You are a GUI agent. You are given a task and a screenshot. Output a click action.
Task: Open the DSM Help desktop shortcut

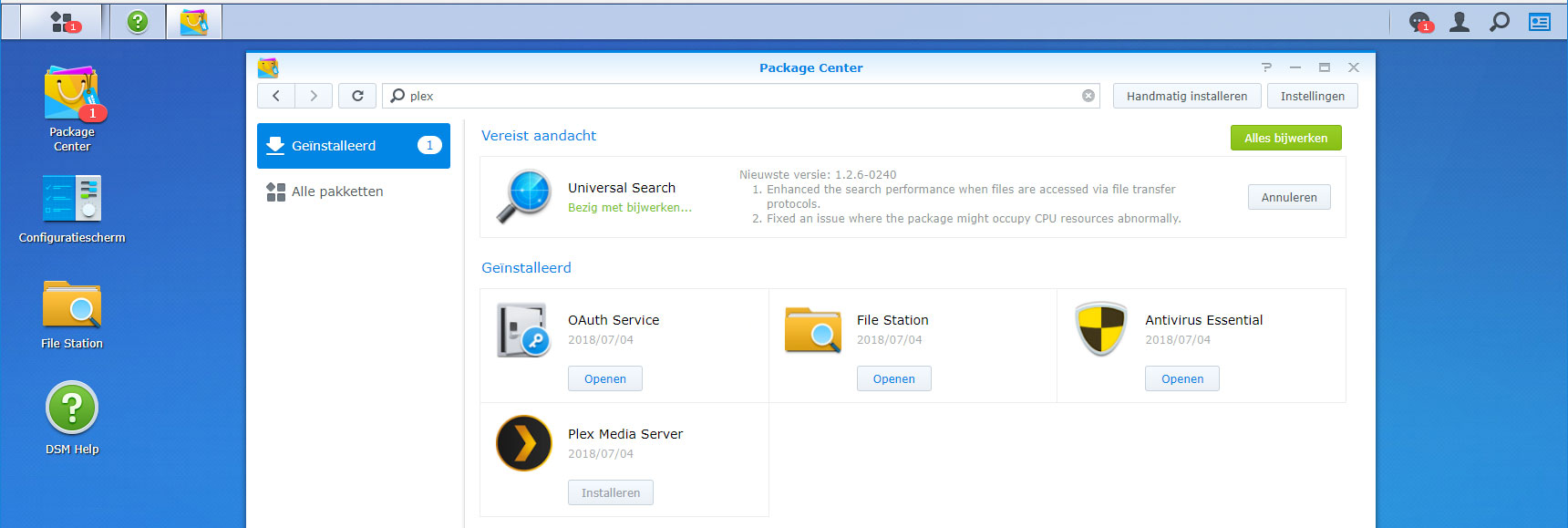[72, 419]
